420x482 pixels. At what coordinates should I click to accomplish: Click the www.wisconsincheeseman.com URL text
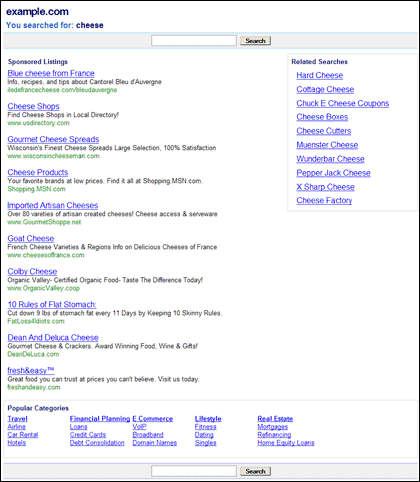[53, 156]
